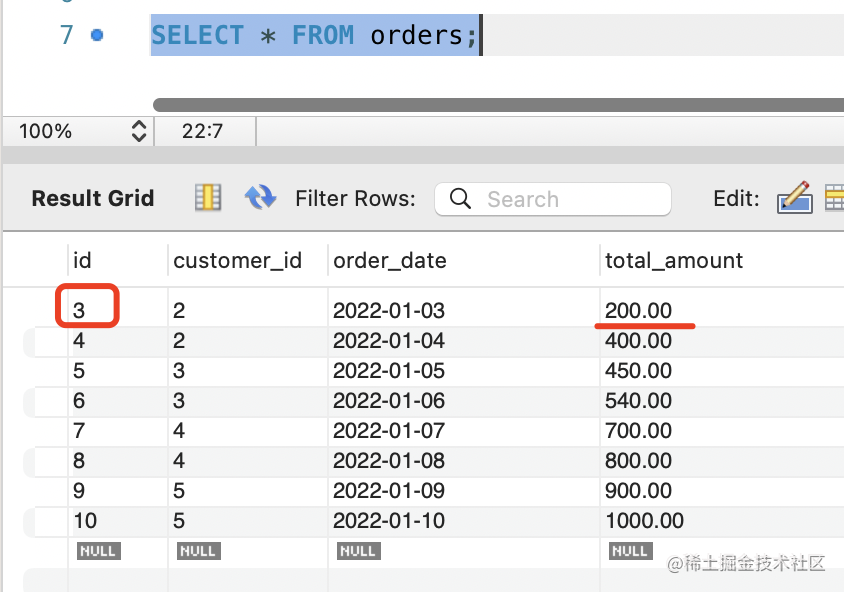Click the result grid columns icon

[208, 198]
